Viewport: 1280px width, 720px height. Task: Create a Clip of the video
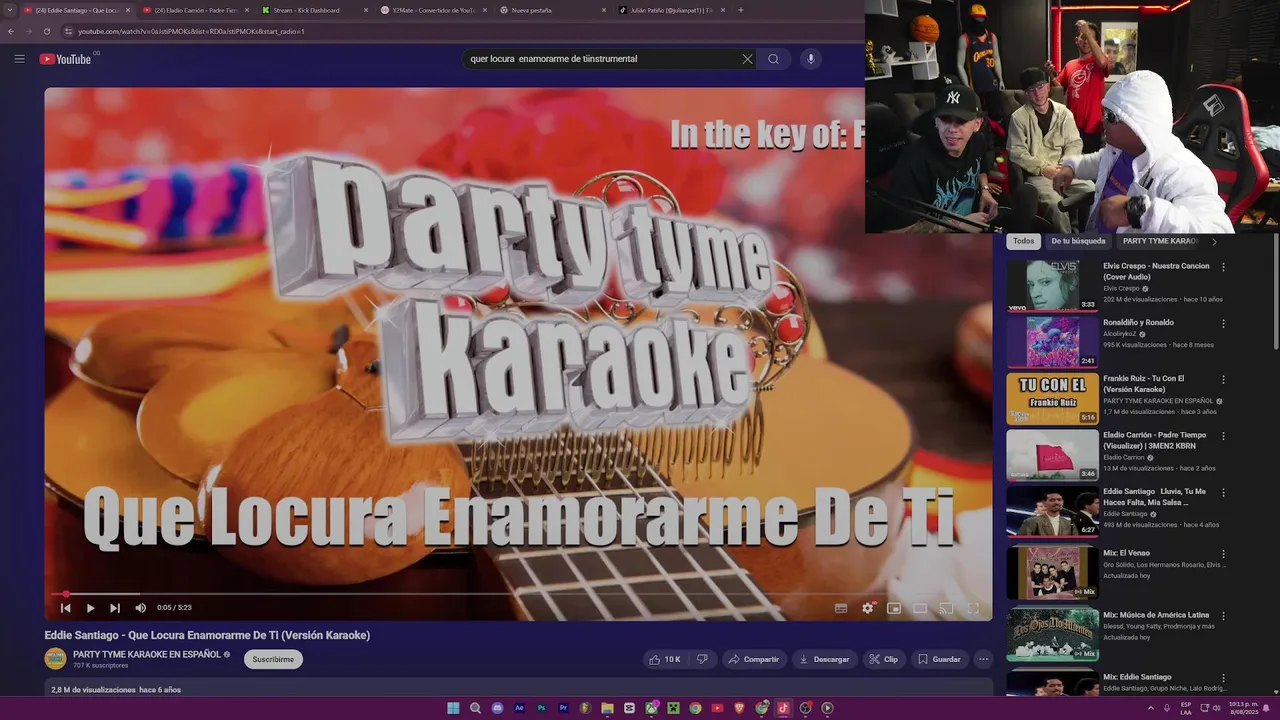click(x=883, y=659)
